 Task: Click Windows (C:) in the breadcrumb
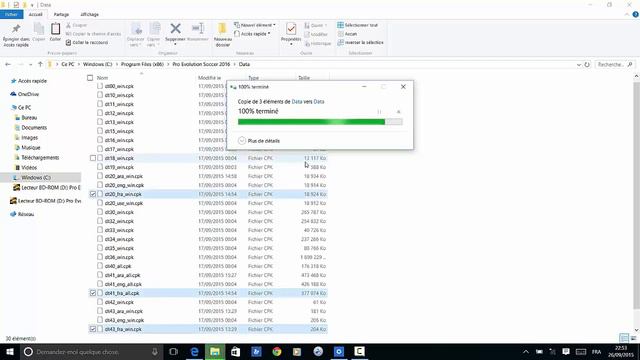pyautogui.click(x=98, y=64)
